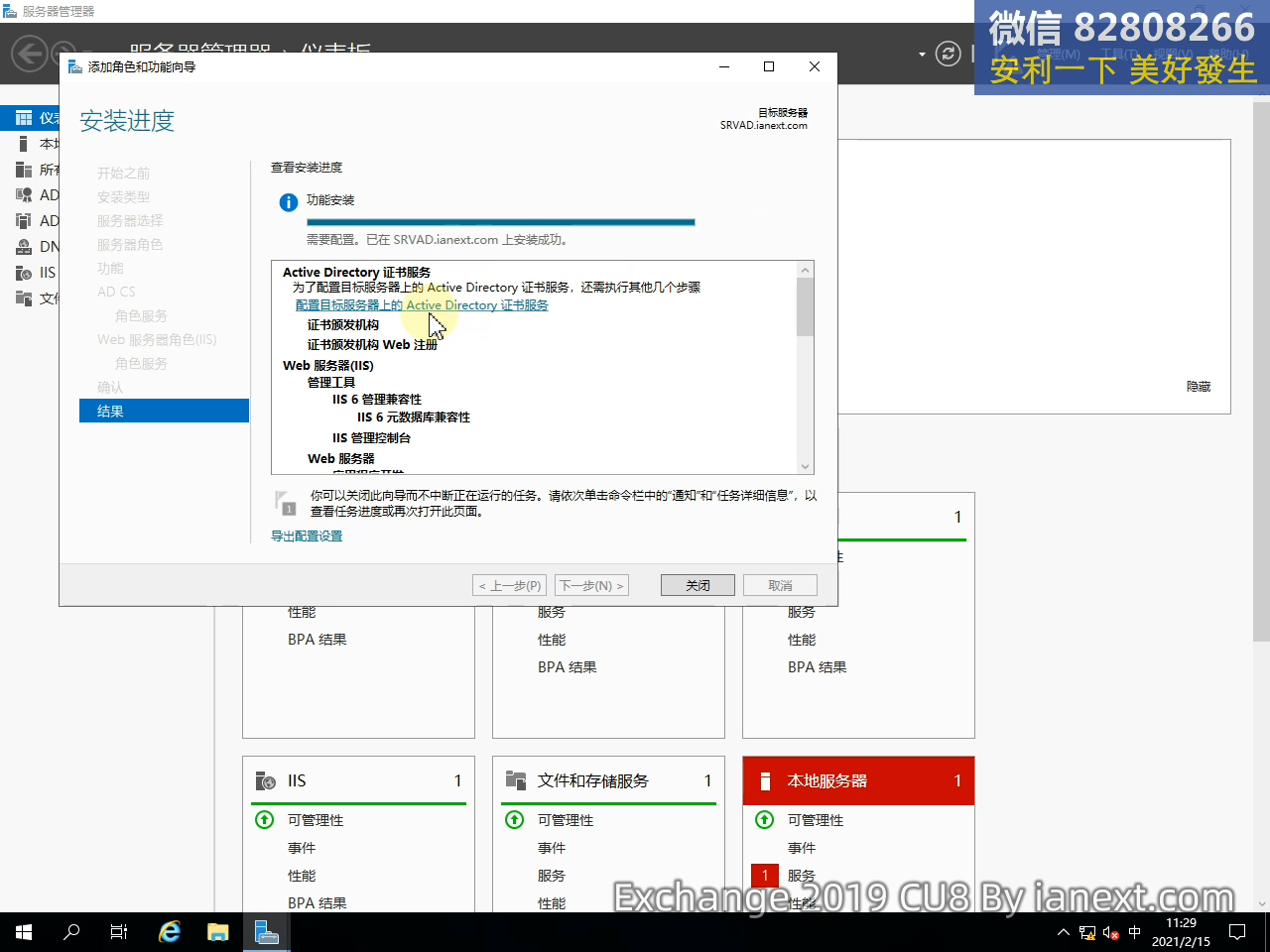Open Task View on the taskbar
Viewport: 1270px width, 952px height.
119,932
